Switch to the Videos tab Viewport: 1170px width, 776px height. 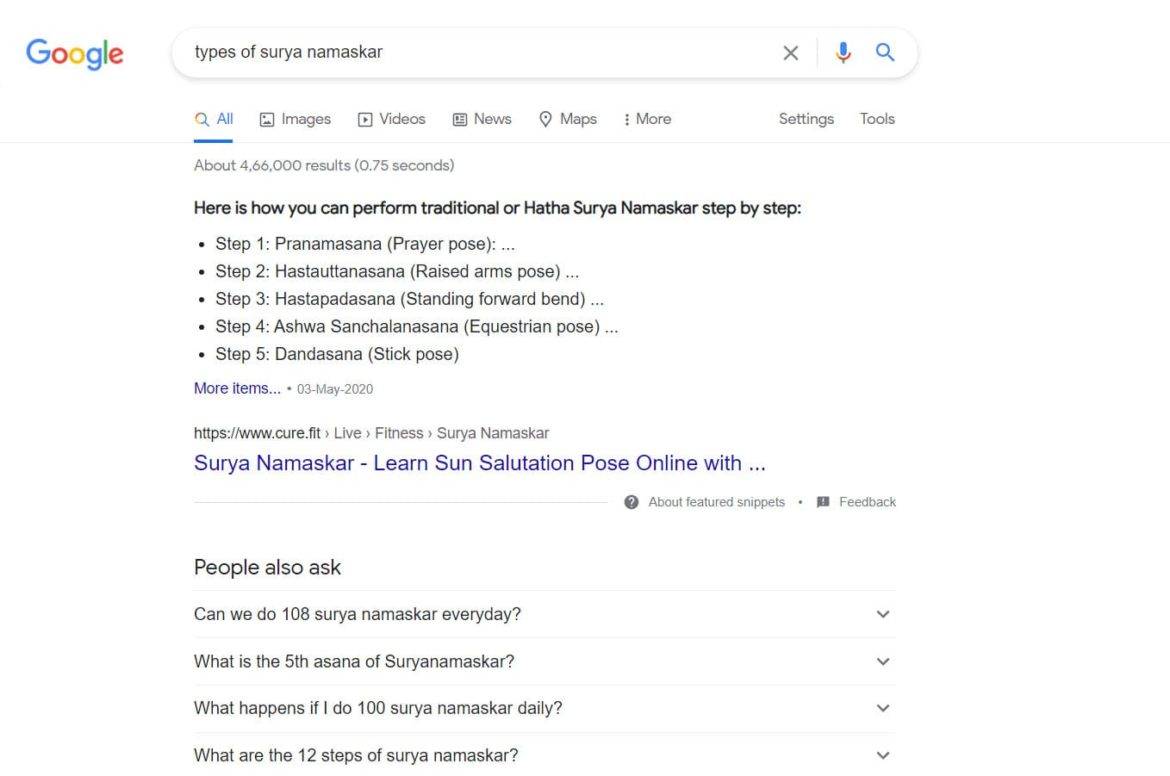coord(392,119)
